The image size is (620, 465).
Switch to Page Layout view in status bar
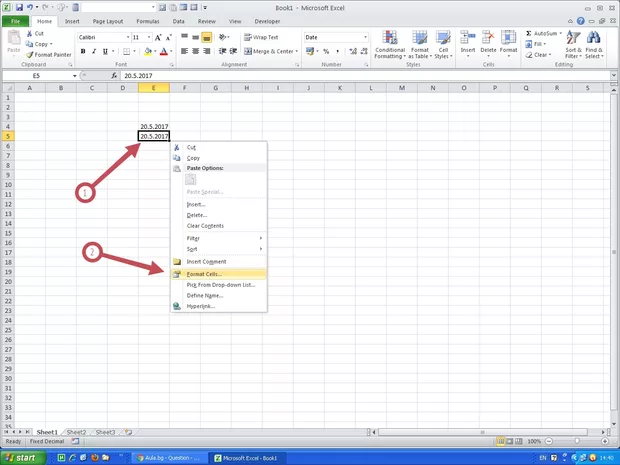(x=510, y=441)
